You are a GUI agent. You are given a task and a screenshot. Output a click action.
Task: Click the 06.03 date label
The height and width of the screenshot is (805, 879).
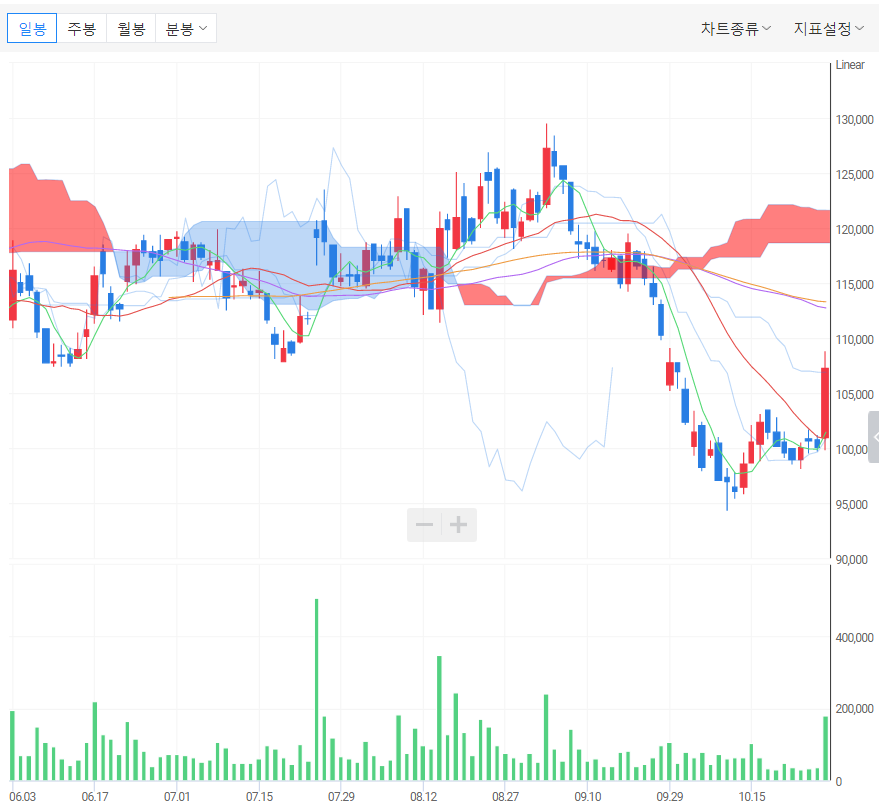22,796
